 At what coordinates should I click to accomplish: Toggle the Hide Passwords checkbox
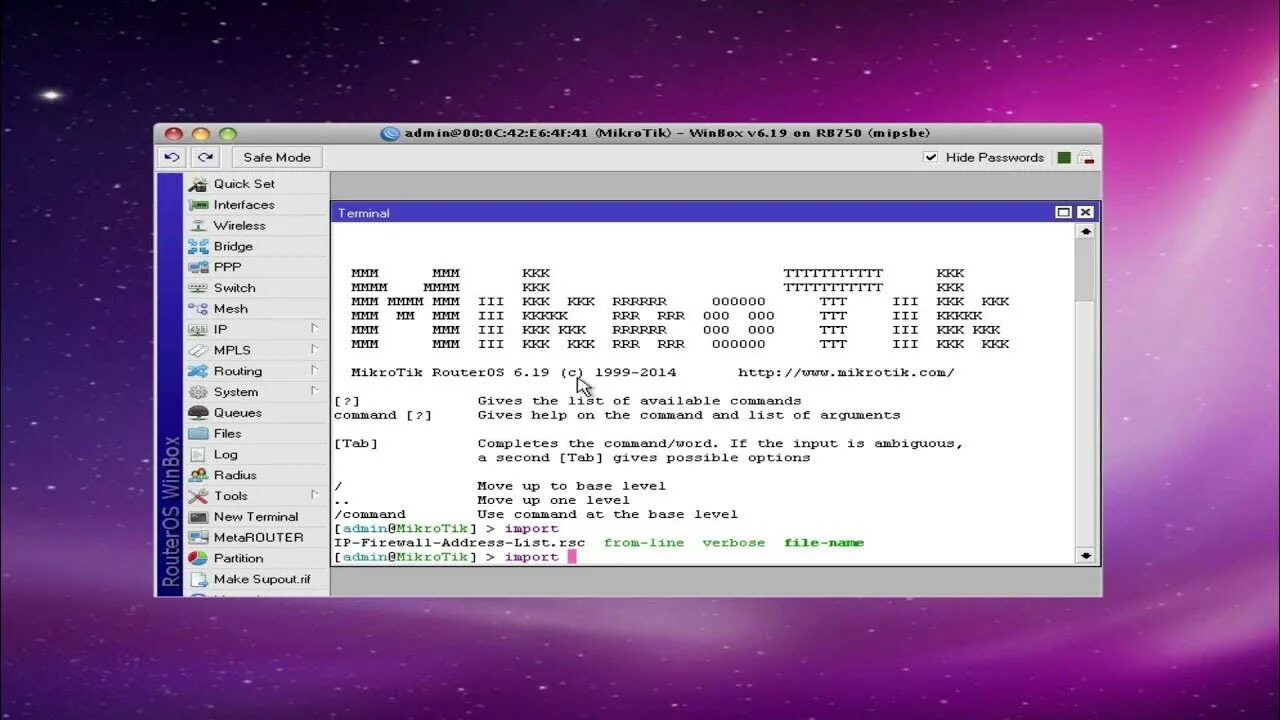[x=931, y=157]
